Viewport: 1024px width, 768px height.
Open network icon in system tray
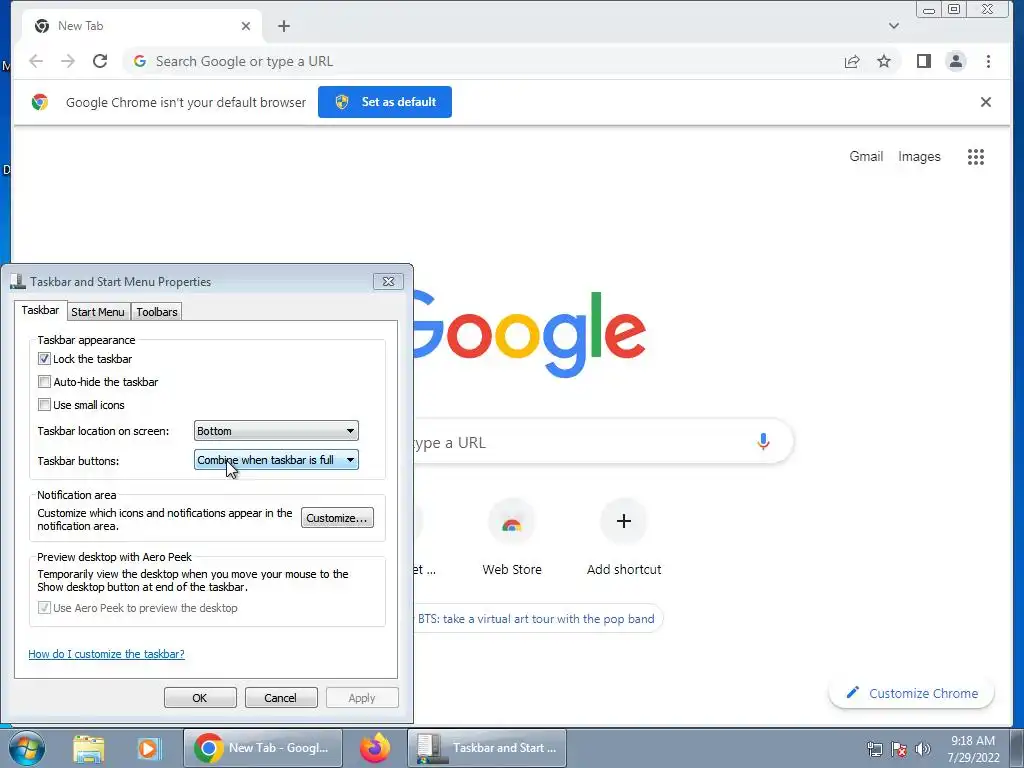(x=875, y=749)
